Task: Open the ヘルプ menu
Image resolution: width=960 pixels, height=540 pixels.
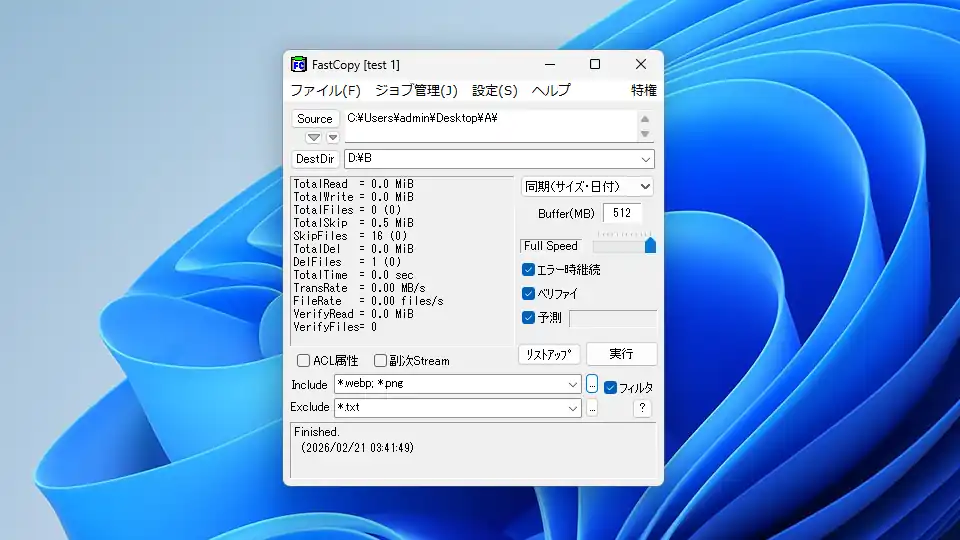Action: (551, 91)
